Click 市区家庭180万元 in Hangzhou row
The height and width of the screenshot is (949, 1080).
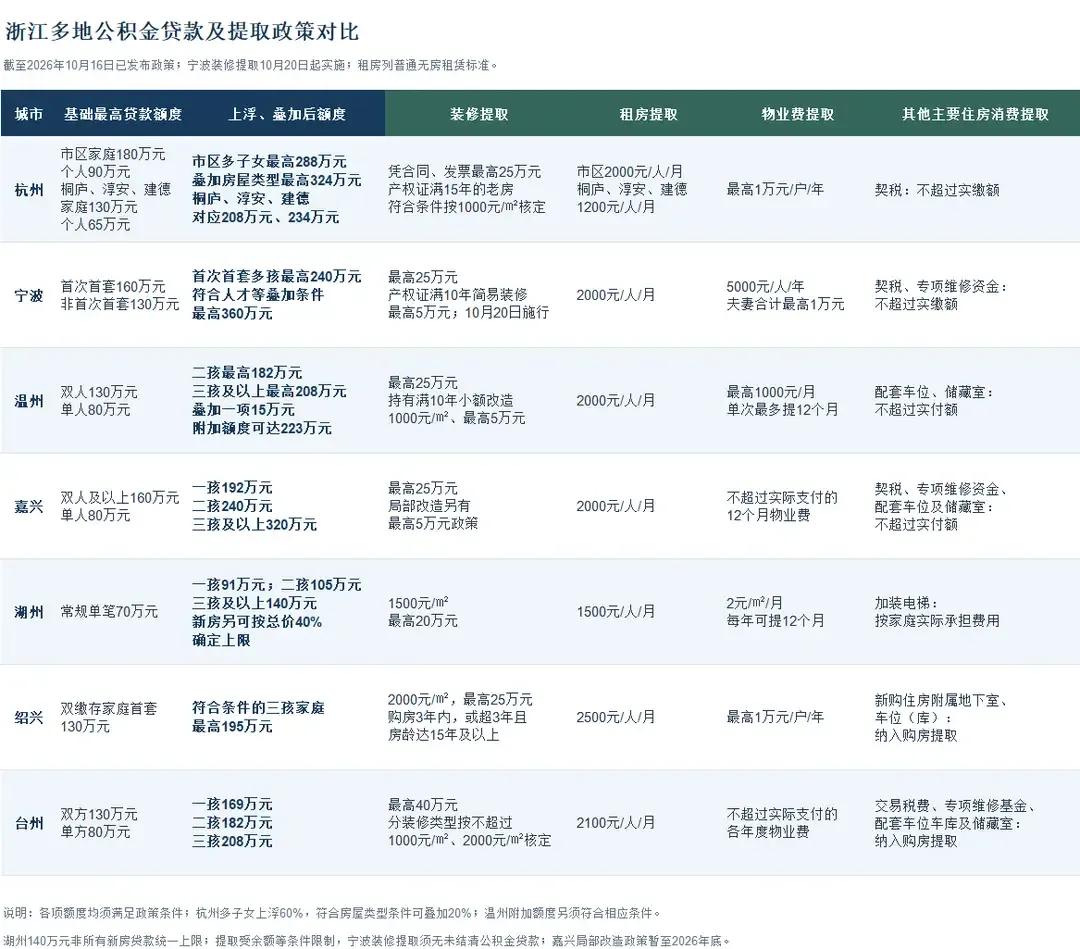113,154
